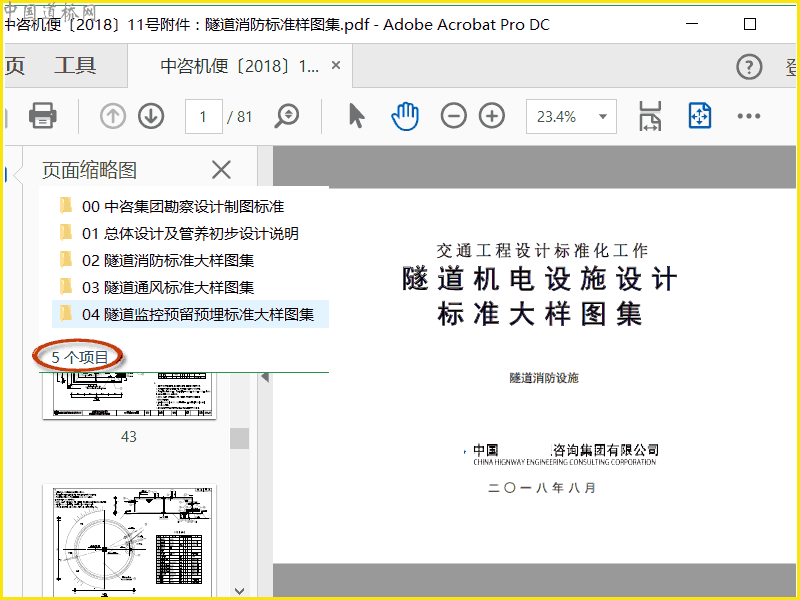Choose the arrow selection tool

[x=357, y=116]
